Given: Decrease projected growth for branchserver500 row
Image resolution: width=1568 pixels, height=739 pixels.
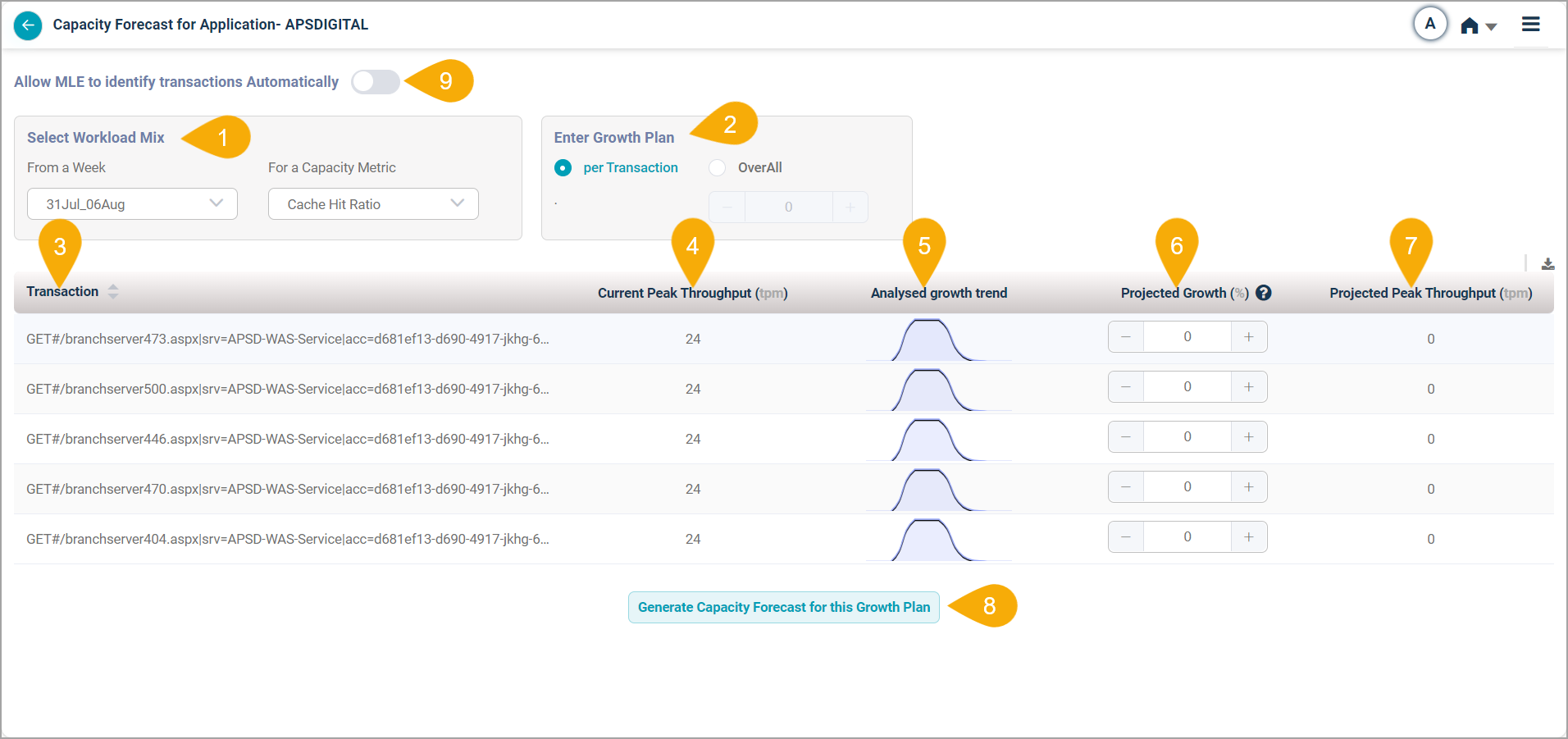Looking at the screenshot, I should 1126,387.
